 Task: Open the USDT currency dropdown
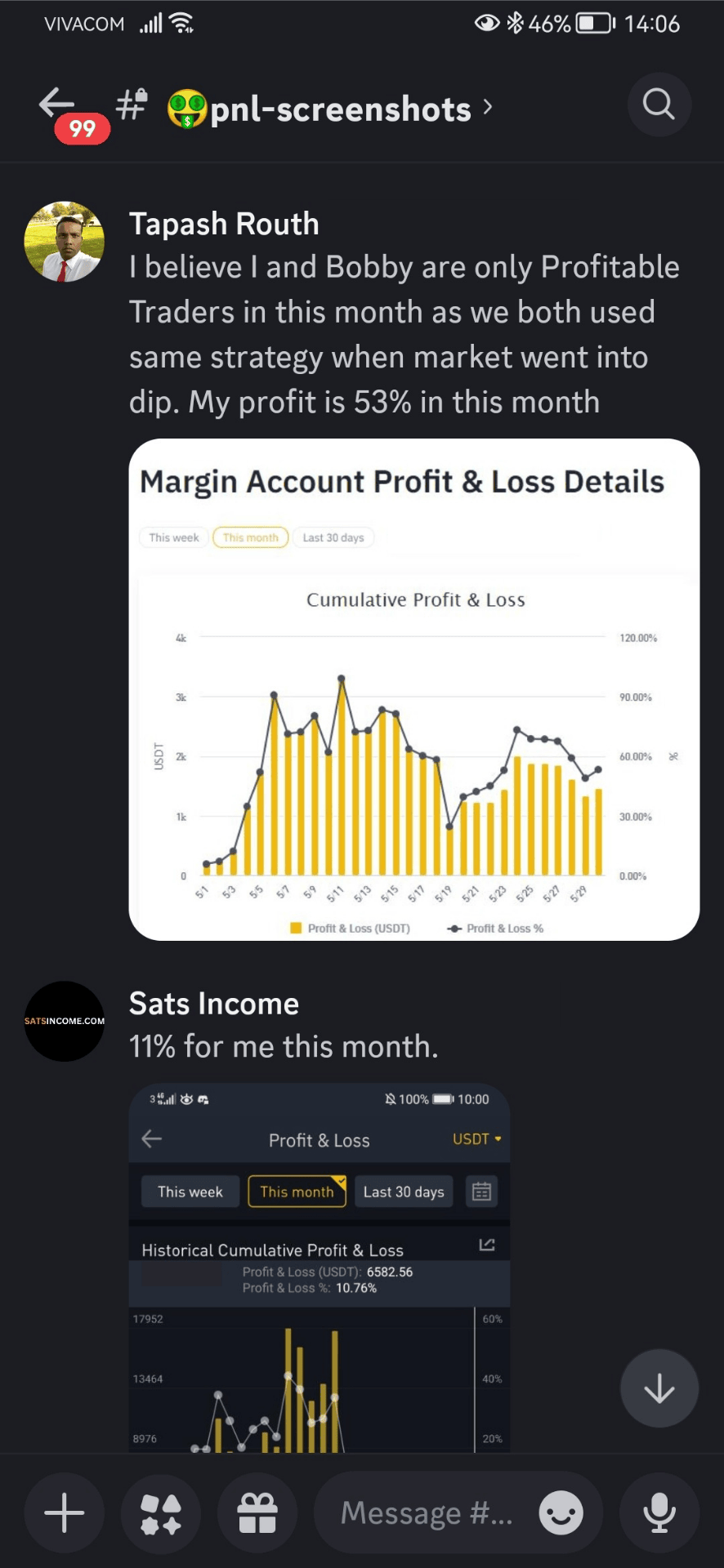pos(477,1139)
